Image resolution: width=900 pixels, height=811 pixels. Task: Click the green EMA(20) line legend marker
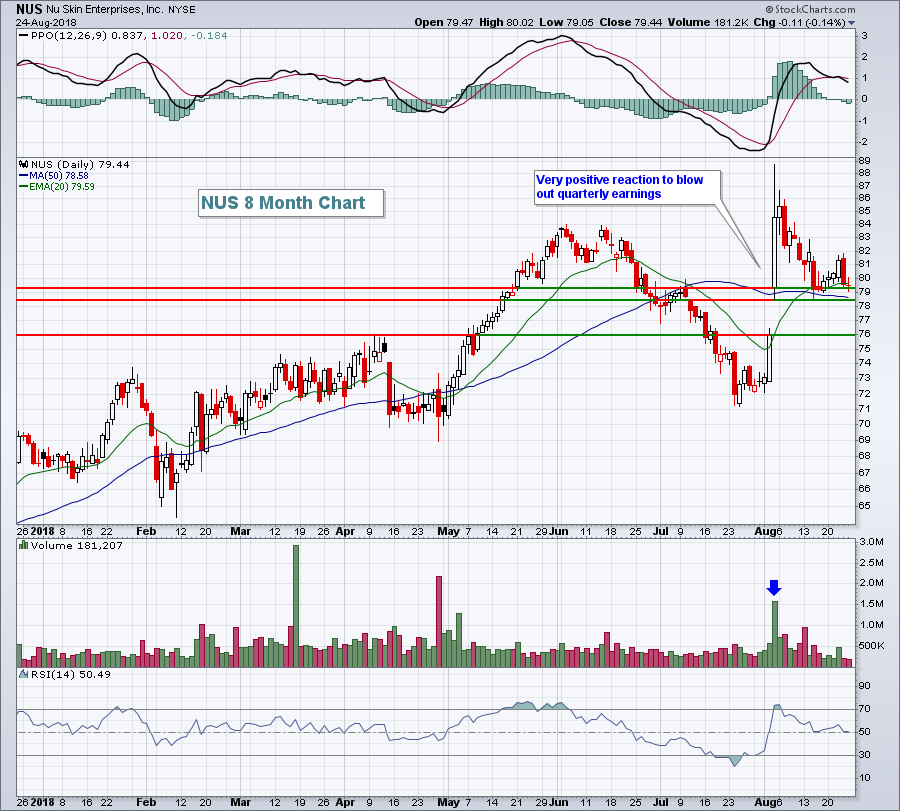(x=24, y=187)
